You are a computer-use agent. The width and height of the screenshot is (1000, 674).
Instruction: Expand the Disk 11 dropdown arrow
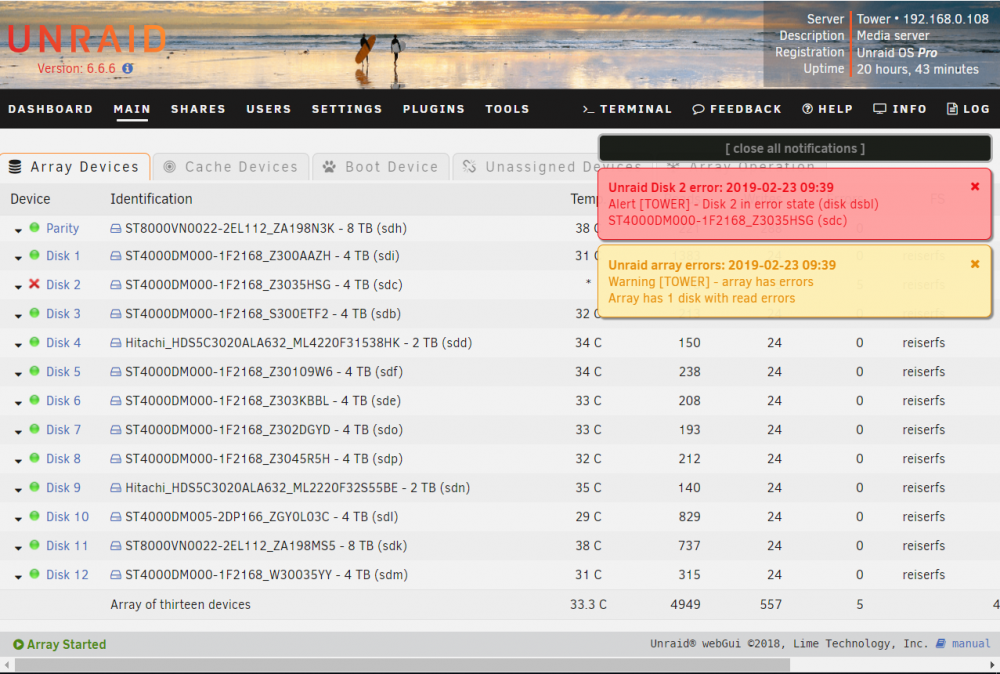pyautogui.click(x=18, y=548)
